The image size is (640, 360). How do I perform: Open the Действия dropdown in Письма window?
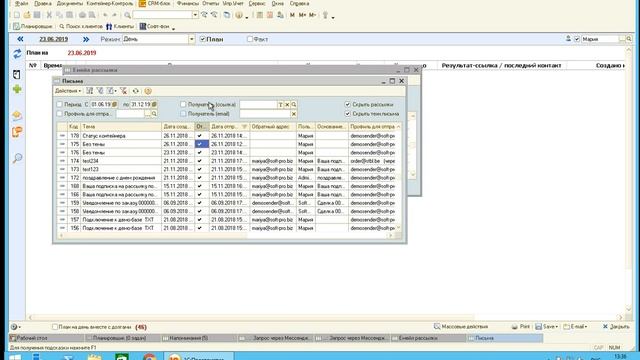click(x=68, y=91)
